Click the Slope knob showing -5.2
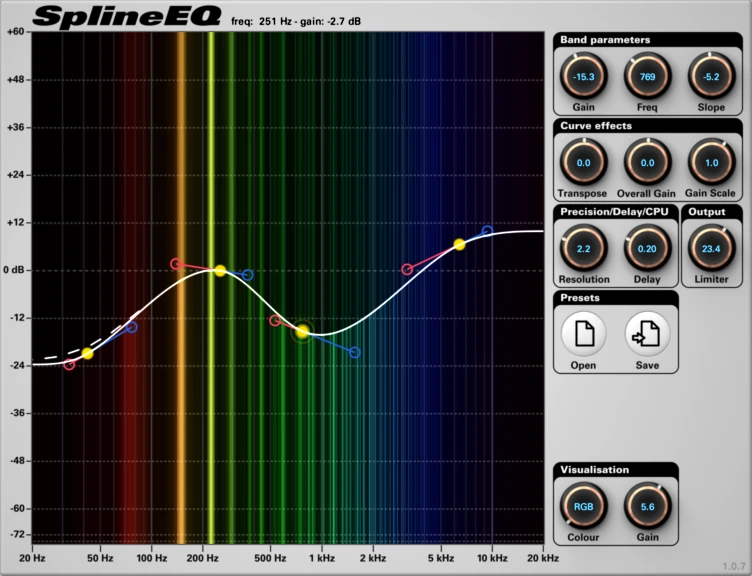 711,77
